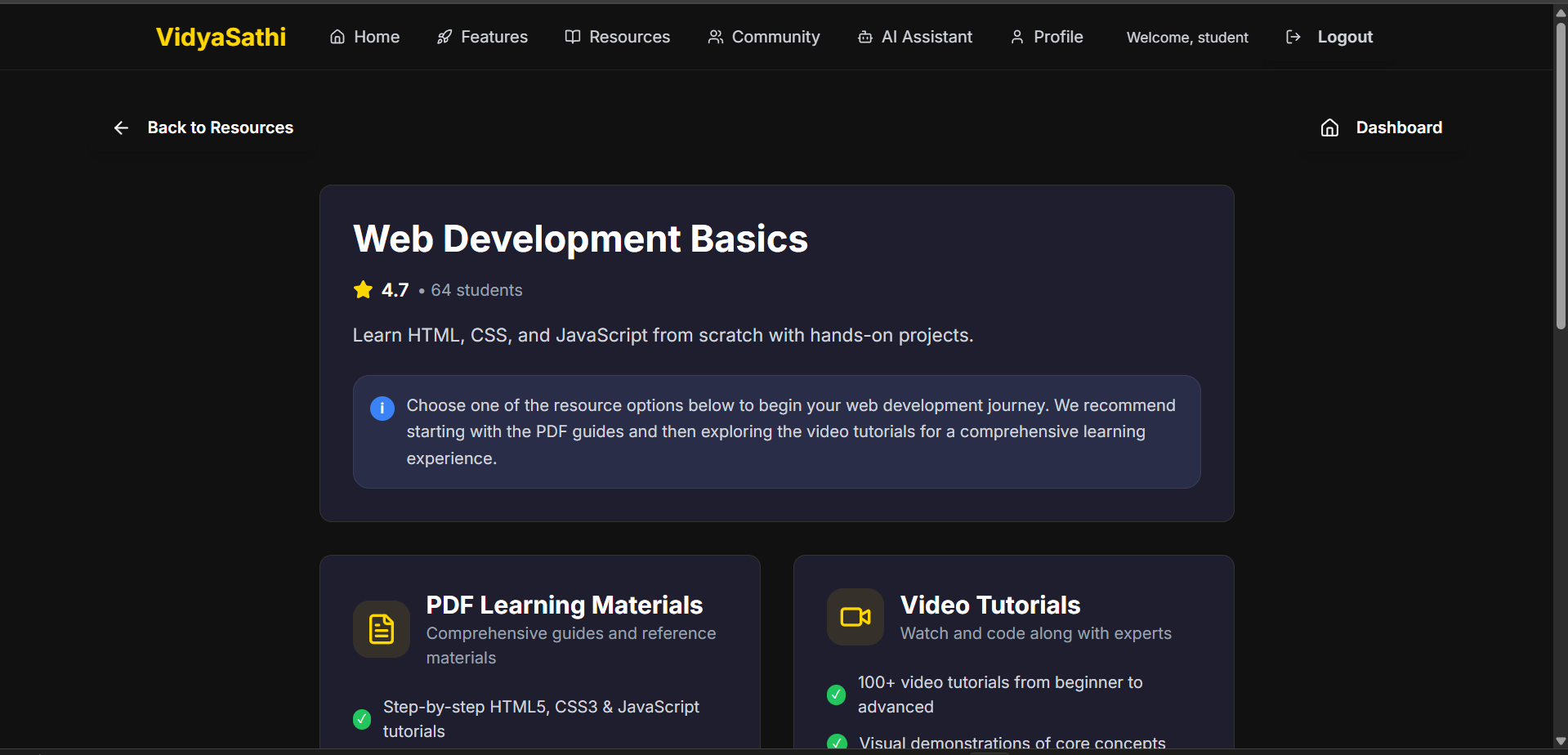Viewport: 1568px width, 755px height.
Task: Click the blue info icon
Action: pyautogui.click(x=382, y=408)
